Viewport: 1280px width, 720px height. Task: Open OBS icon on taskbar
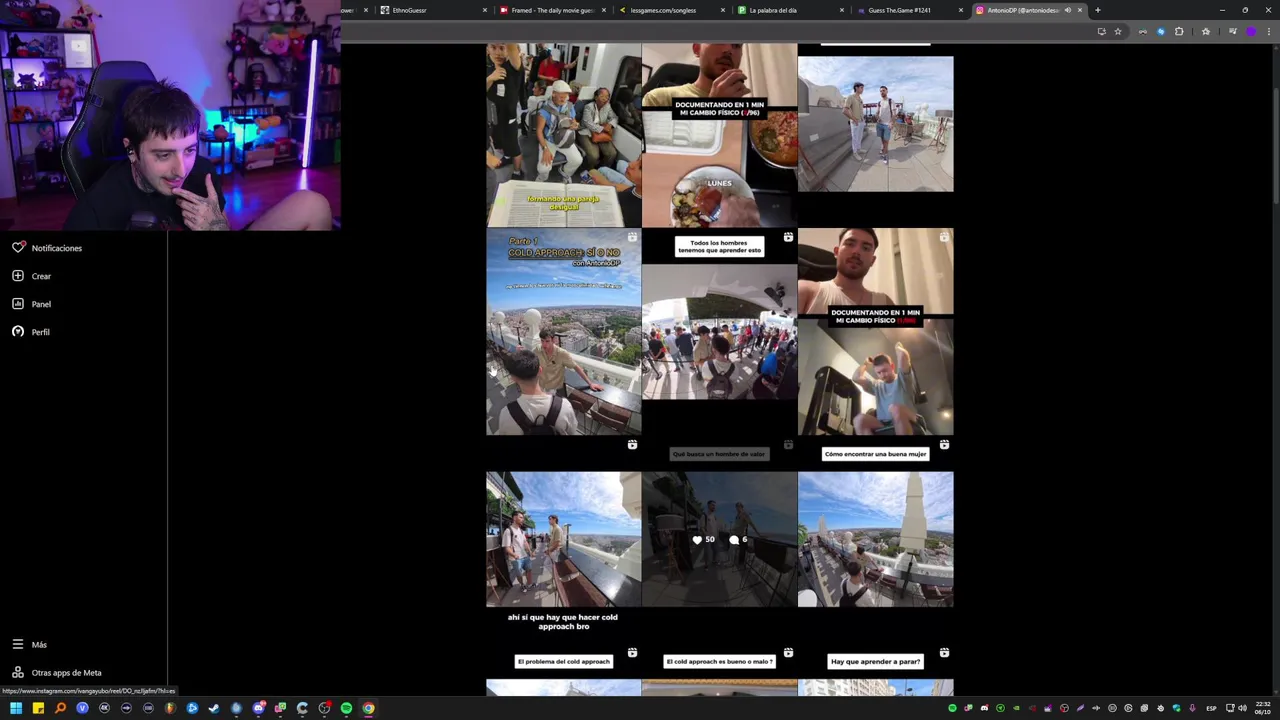tap(324, 708)
